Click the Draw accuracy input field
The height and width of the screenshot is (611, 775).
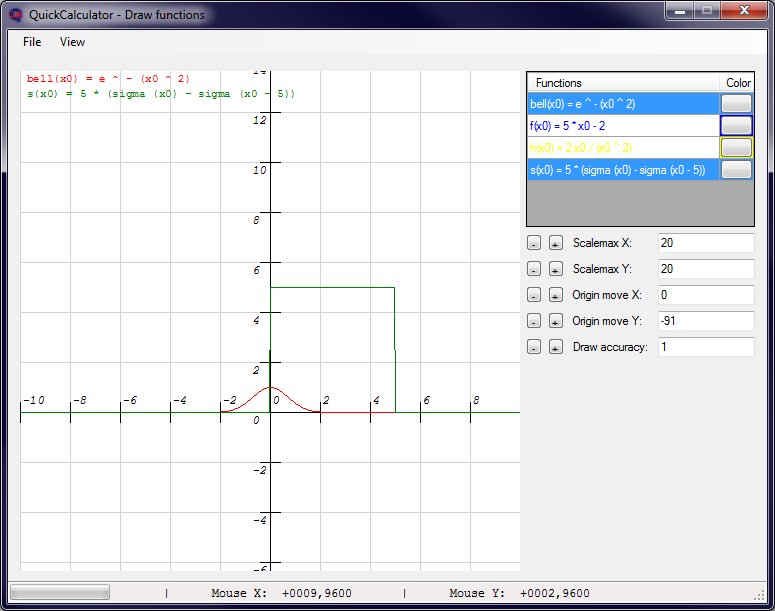point(706,347)
